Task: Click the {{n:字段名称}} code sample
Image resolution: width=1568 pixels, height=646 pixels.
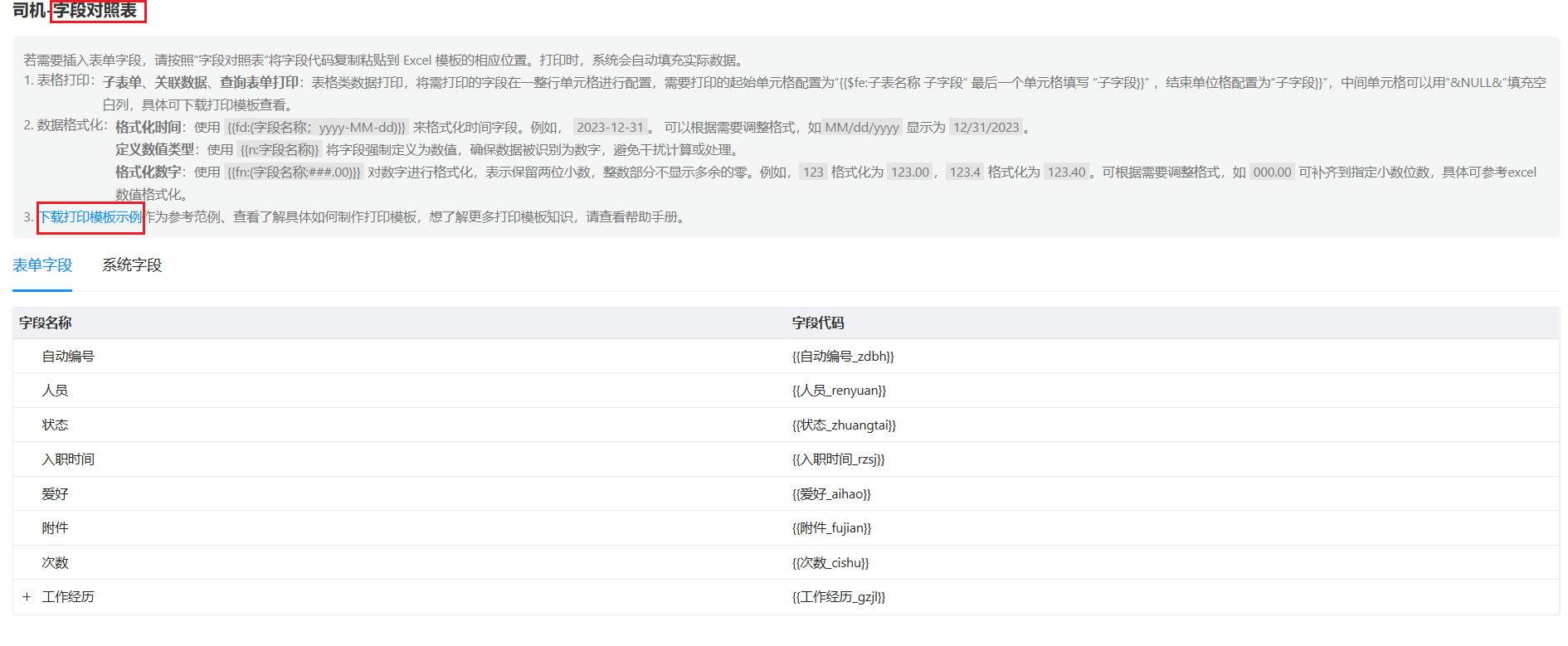Action: pos(280,150)
